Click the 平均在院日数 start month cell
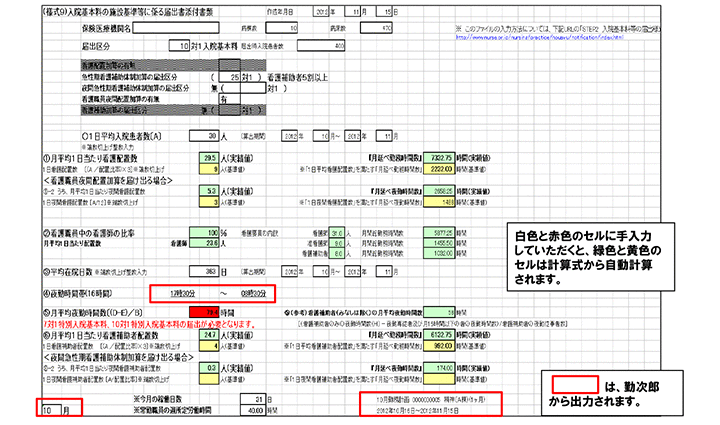The height and width of the screenshot is (425, 720). pyautogui.click(x=321, y=272)
